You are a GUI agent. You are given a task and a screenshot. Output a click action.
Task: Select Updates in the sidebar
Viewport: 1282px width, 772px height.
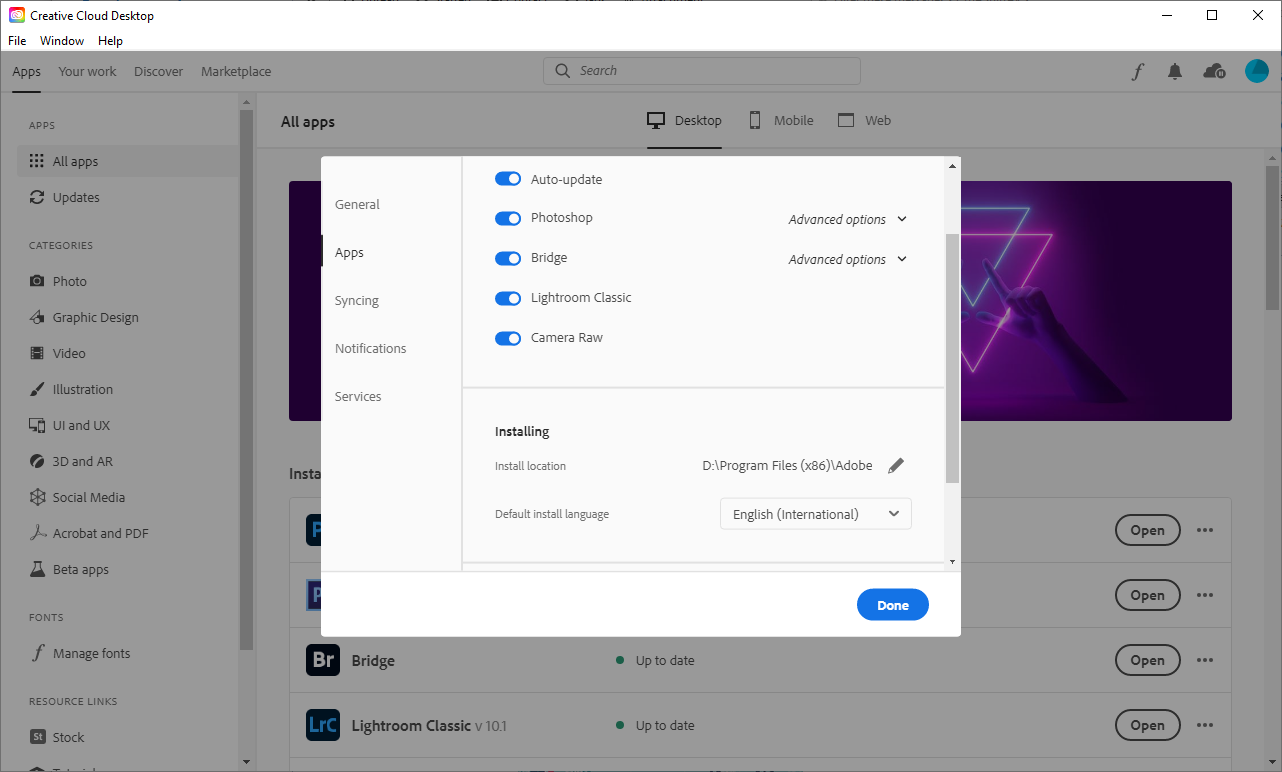point(128,197)
